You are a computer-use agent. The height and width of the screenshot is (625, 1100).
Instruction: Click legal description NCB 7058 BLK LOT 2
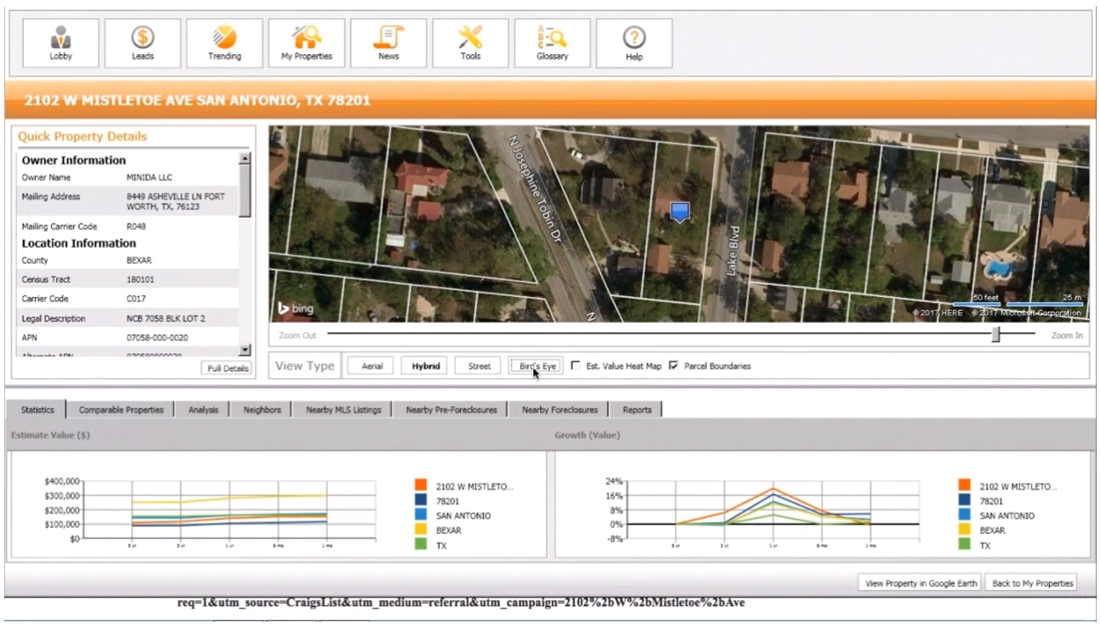pyautogui.click(x=166, y=318)
